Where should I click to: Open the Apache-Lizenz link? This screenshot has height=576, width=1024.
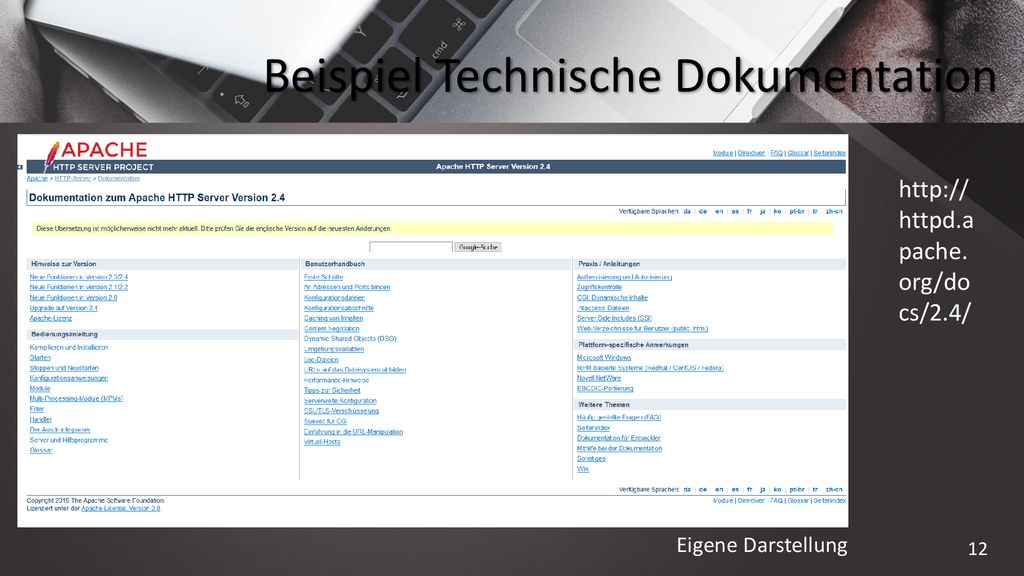click(50, 319)
